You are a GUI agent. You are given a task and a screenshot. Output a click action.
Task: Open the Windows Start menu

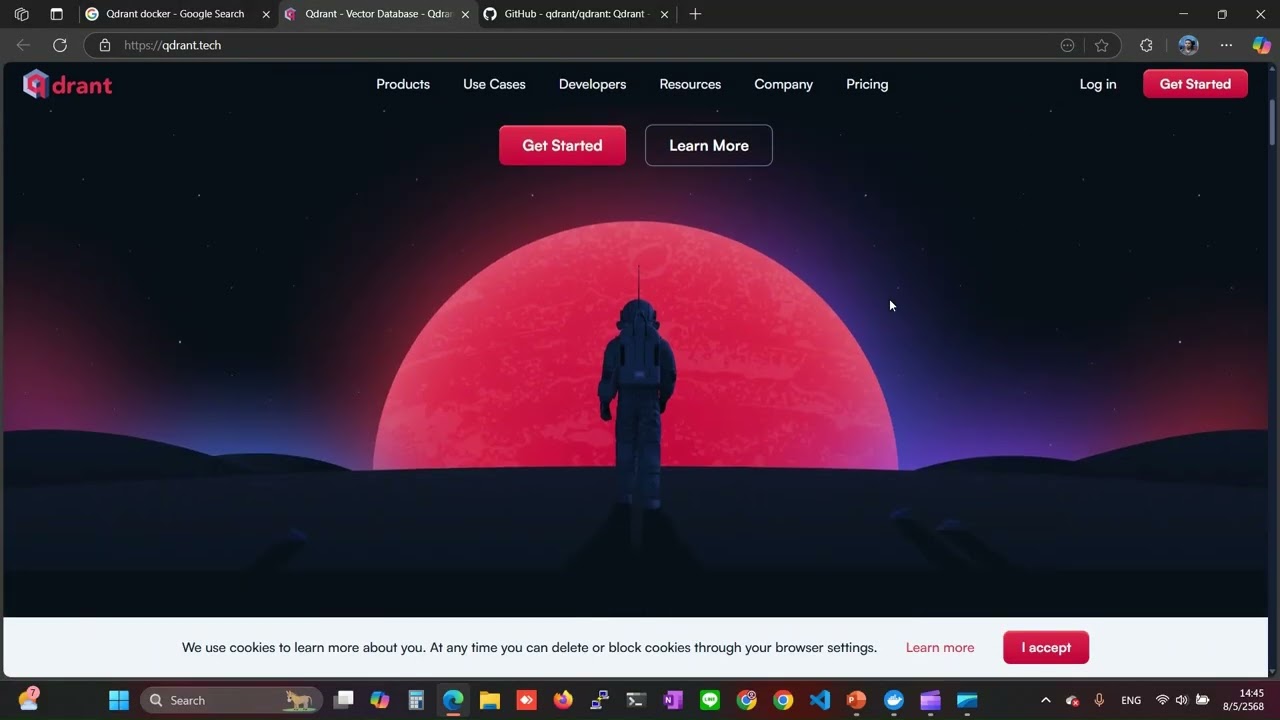tap(119, 700)
